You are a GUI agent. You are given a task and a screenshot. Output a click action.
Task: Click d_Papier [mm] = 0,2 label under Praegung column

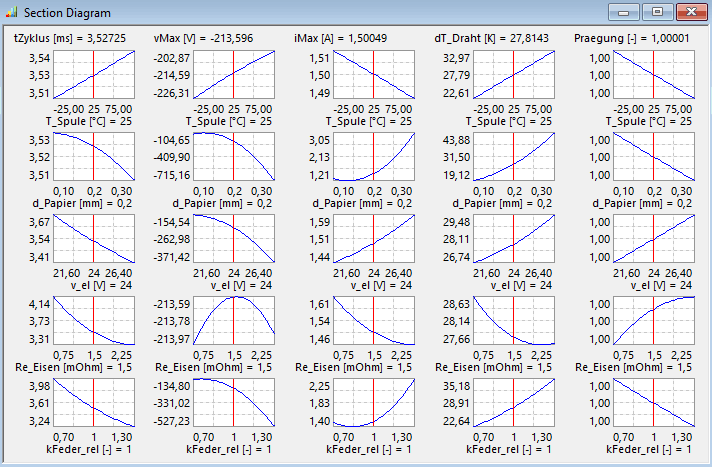coord(642,204)
